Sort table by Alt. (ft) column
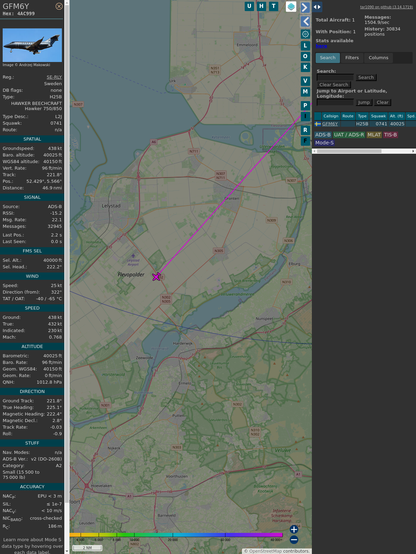 [396, 116]
